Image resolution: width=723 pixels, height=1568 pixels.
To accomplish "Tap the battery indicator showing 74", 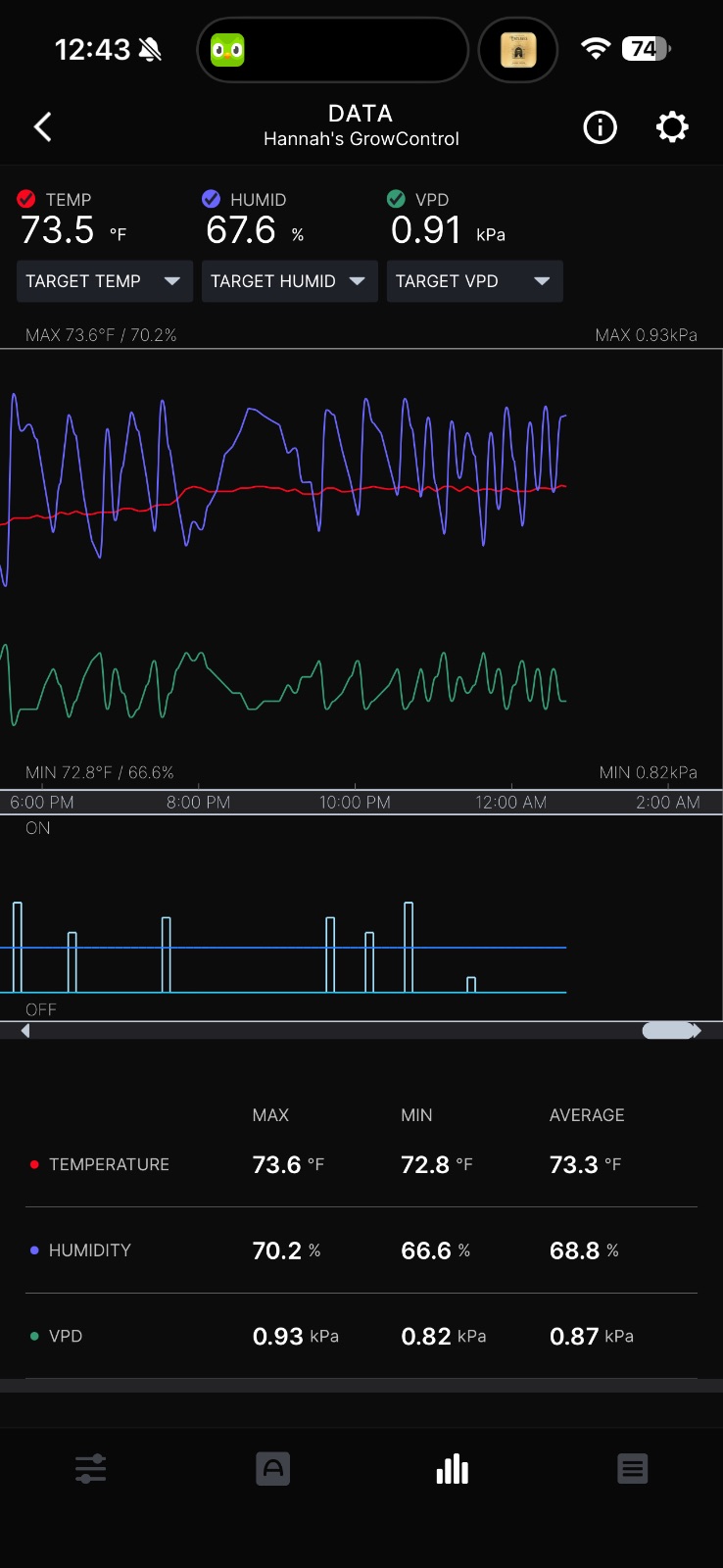I will click(x=647, y=48).
